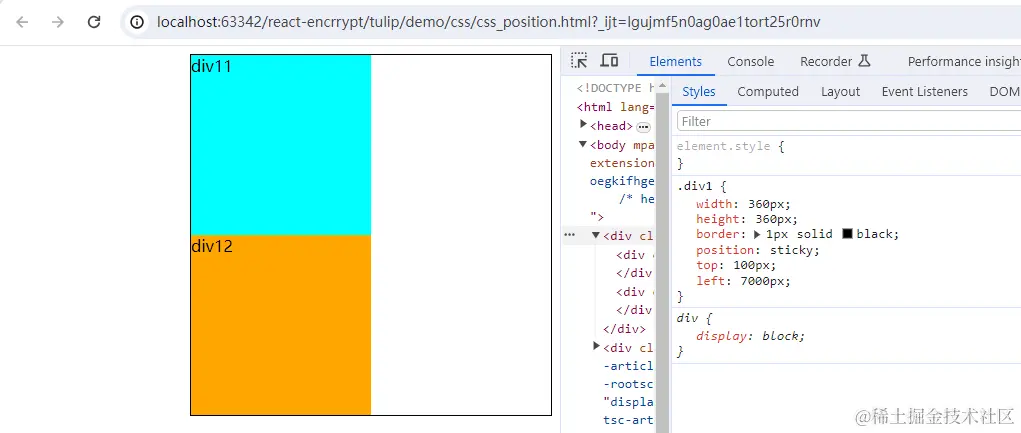Image resolution: width=1021 pixels, height=433 pixels.
Task: Expand the collapsed div below closing div
Action: click(596, 346)
